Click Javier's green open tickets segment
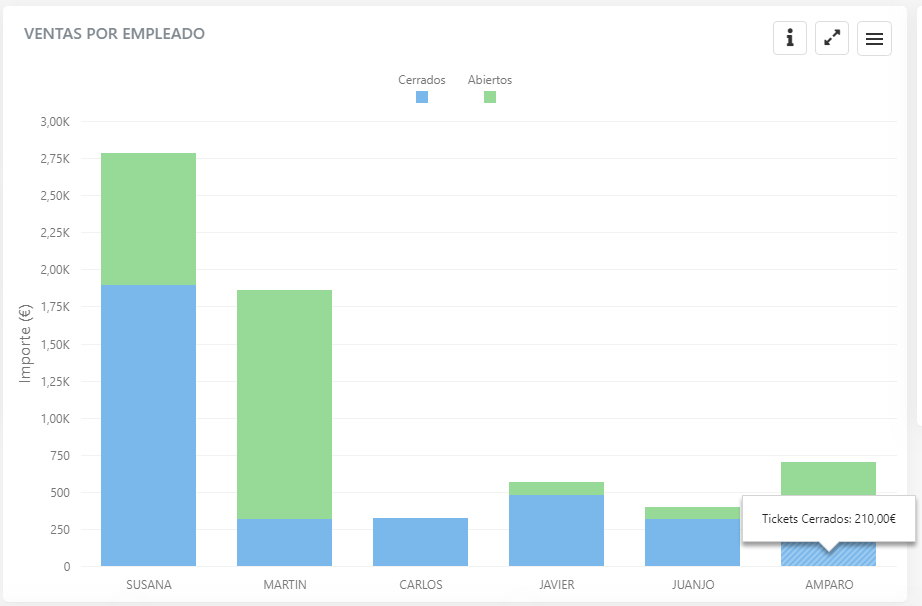This screenshot has width=922, height=606. pos(556,488)
